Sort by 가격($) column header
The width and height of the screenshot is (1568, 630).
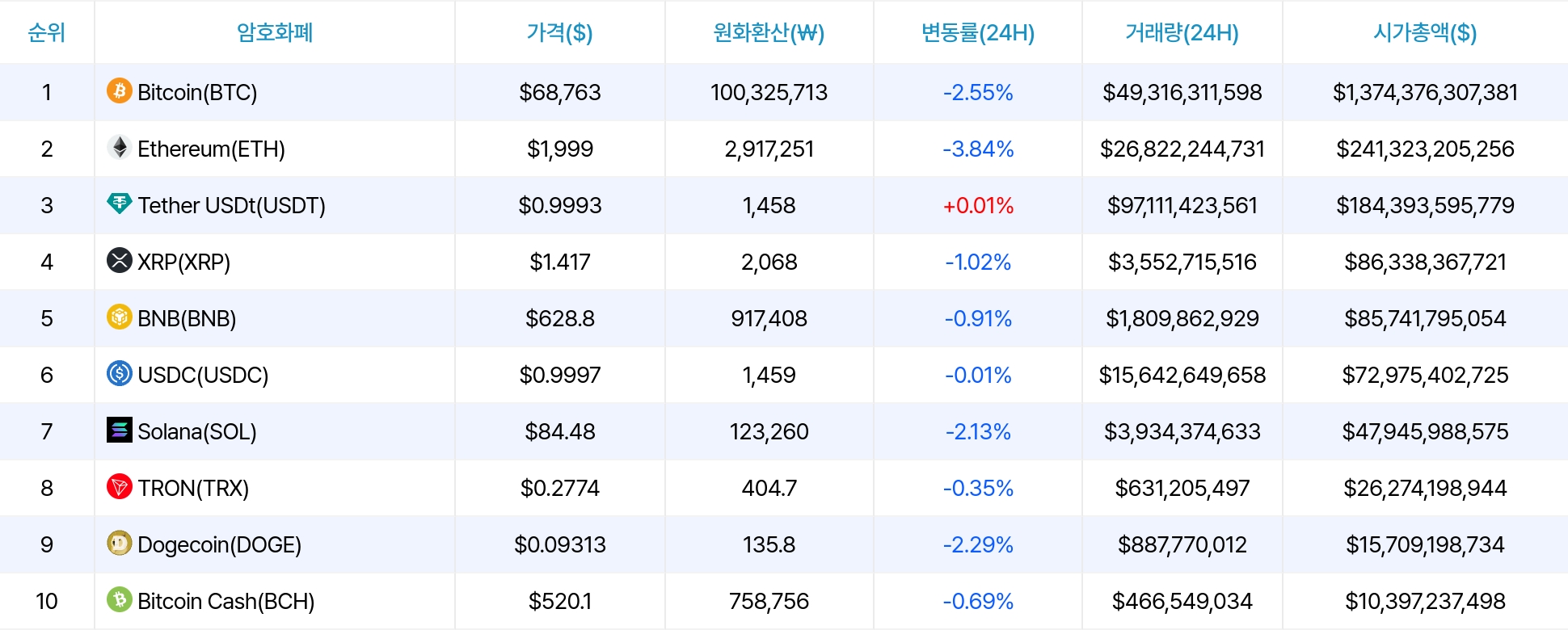click(x=559, y=32)
